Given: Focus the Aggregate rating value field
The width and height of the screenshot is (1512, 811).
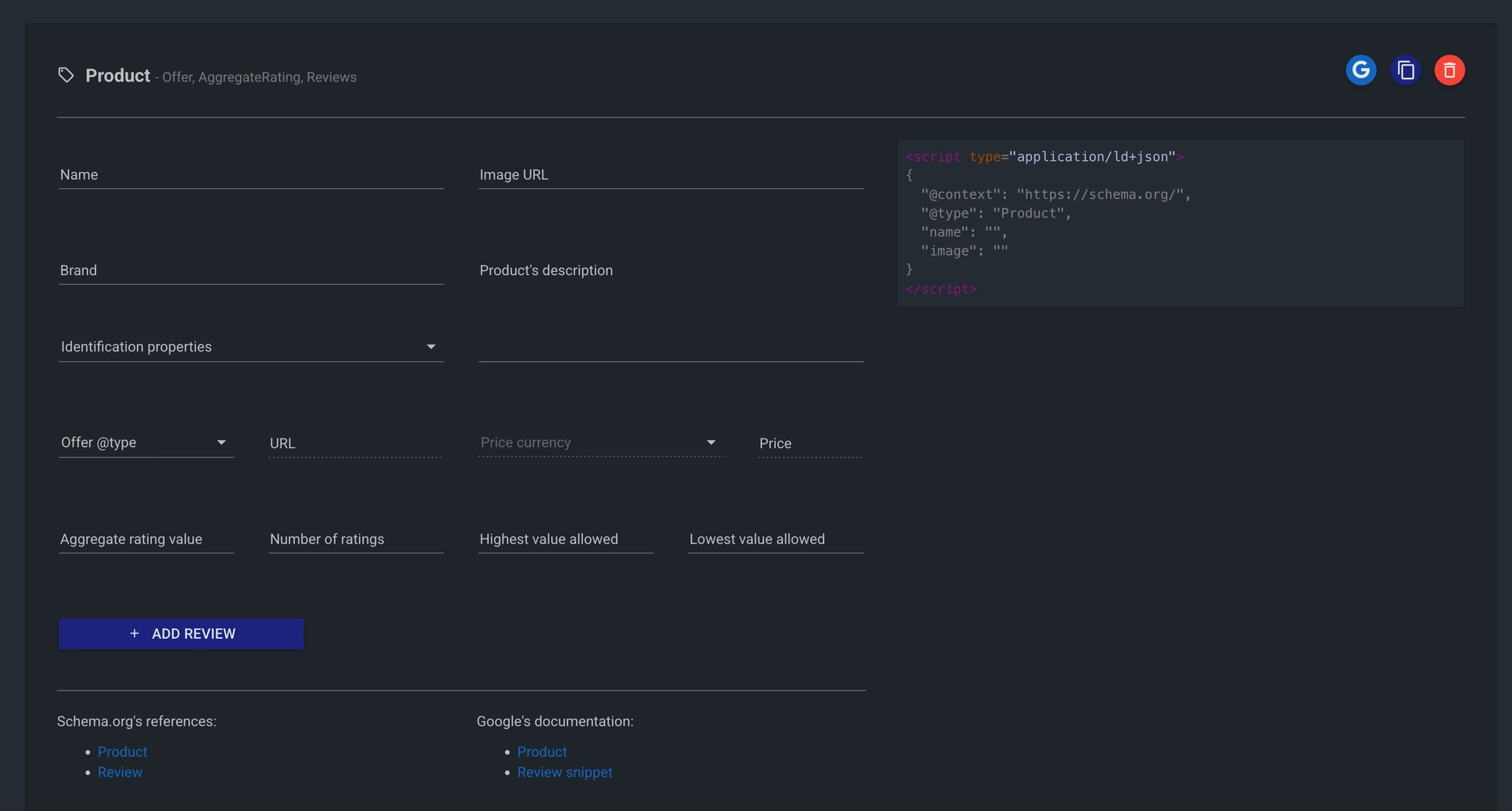Looking at the screenshot, I should click(x=146, y=540).
